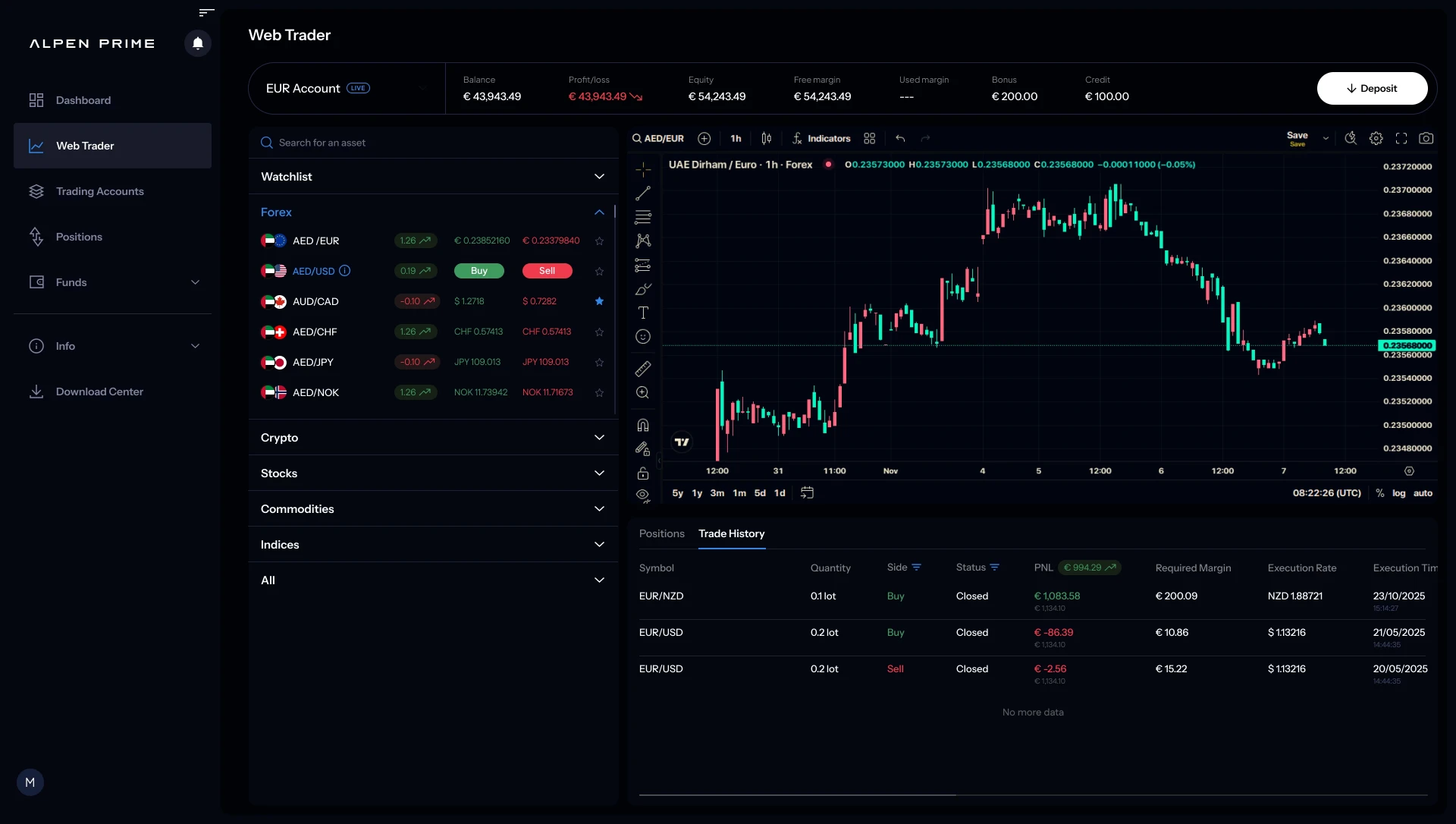
Task: Click Sell for AED/USD
Action: pyautogui.click(x=548, y=271)
